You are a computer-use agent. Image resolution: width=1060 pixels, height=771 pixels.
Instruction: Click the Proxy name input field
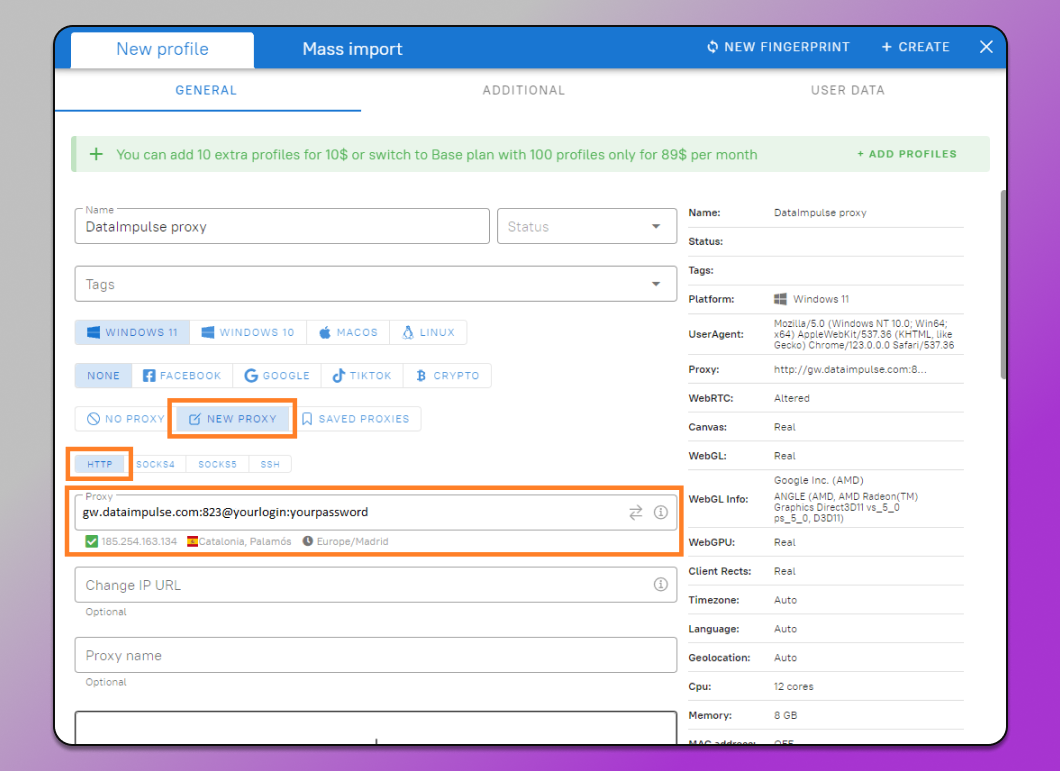point(376,655)
